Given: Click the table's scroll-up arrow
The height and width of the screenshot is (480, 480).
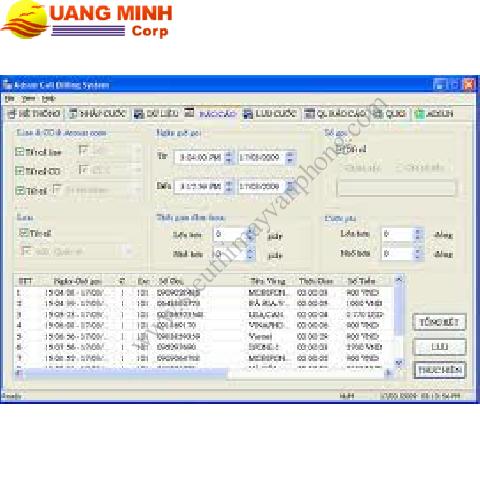Looking at the screenshot, I should pyautogui.click(x=399, y=280).
